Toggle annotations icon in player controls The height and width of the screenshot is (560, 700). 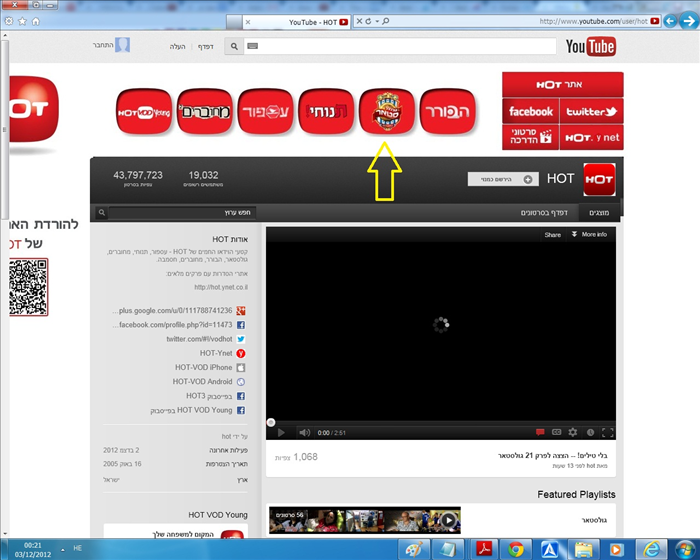[x=540, y=432]
